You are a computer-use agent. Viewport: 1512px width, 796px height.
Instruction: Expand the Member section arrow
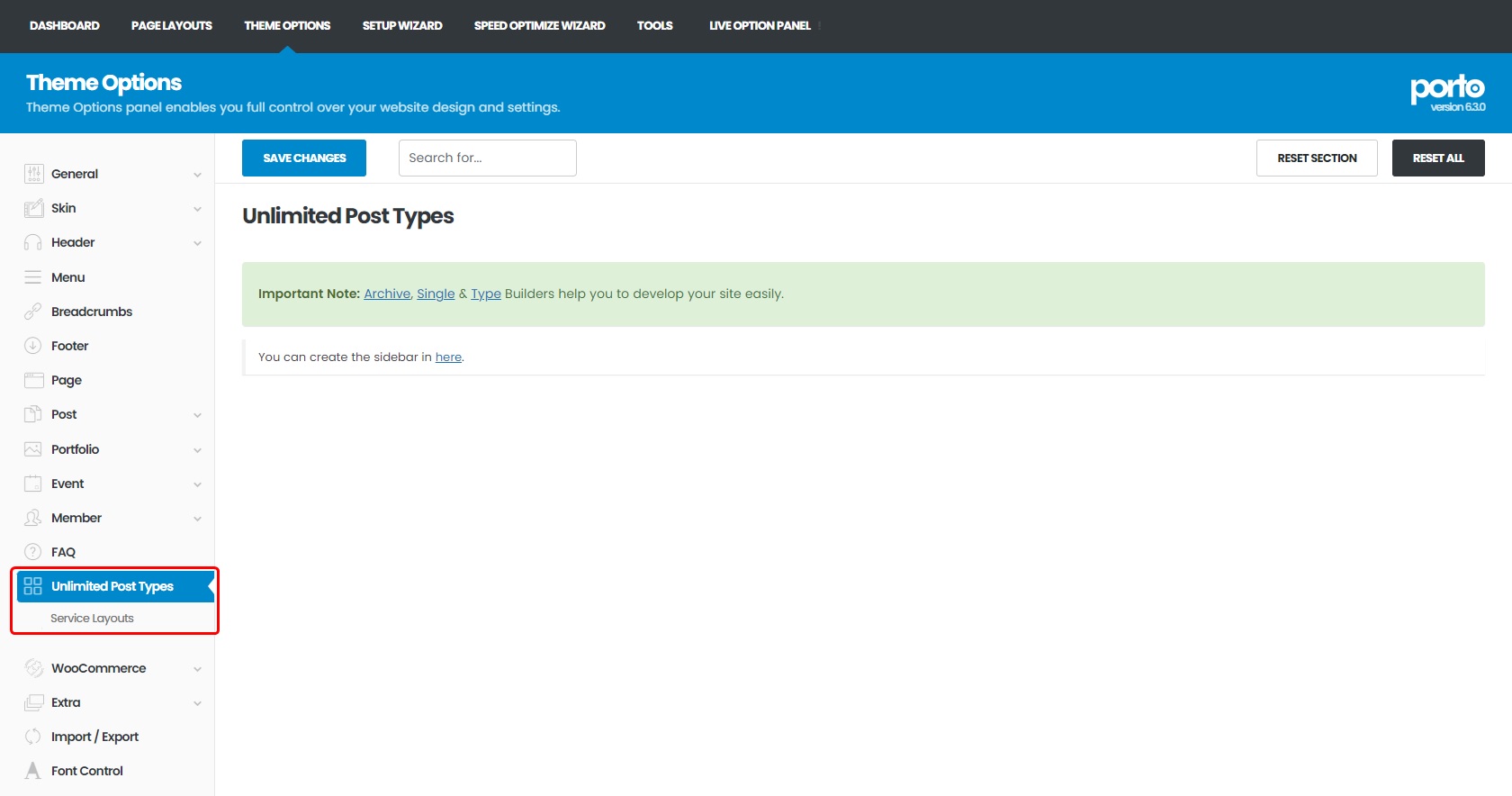197,519
